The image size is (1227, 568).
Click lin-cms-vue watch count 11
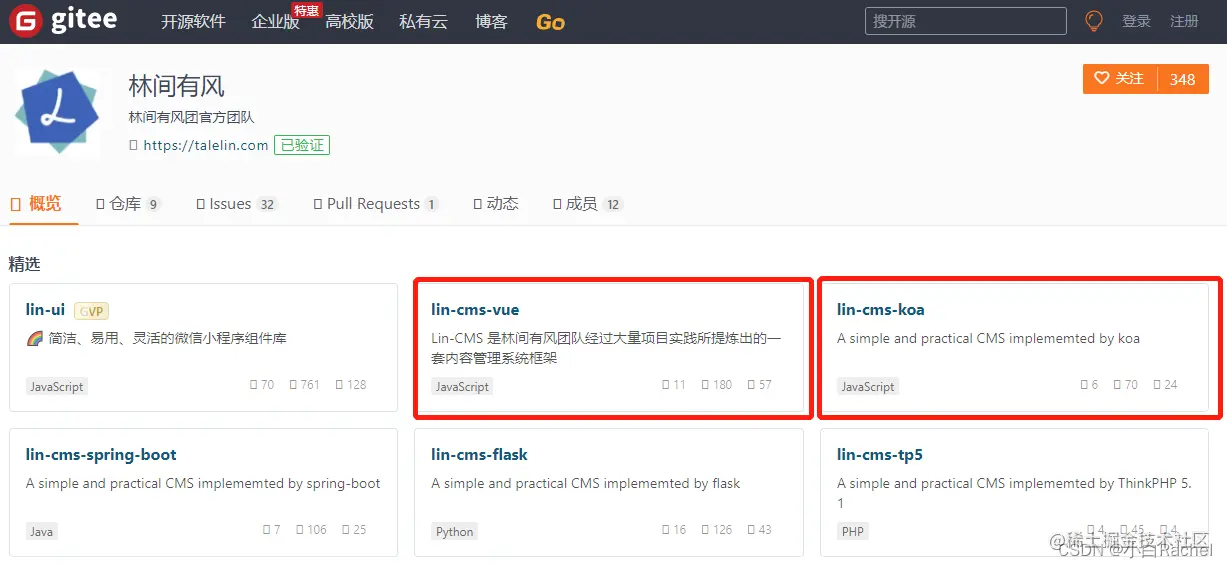click(674, 384)
